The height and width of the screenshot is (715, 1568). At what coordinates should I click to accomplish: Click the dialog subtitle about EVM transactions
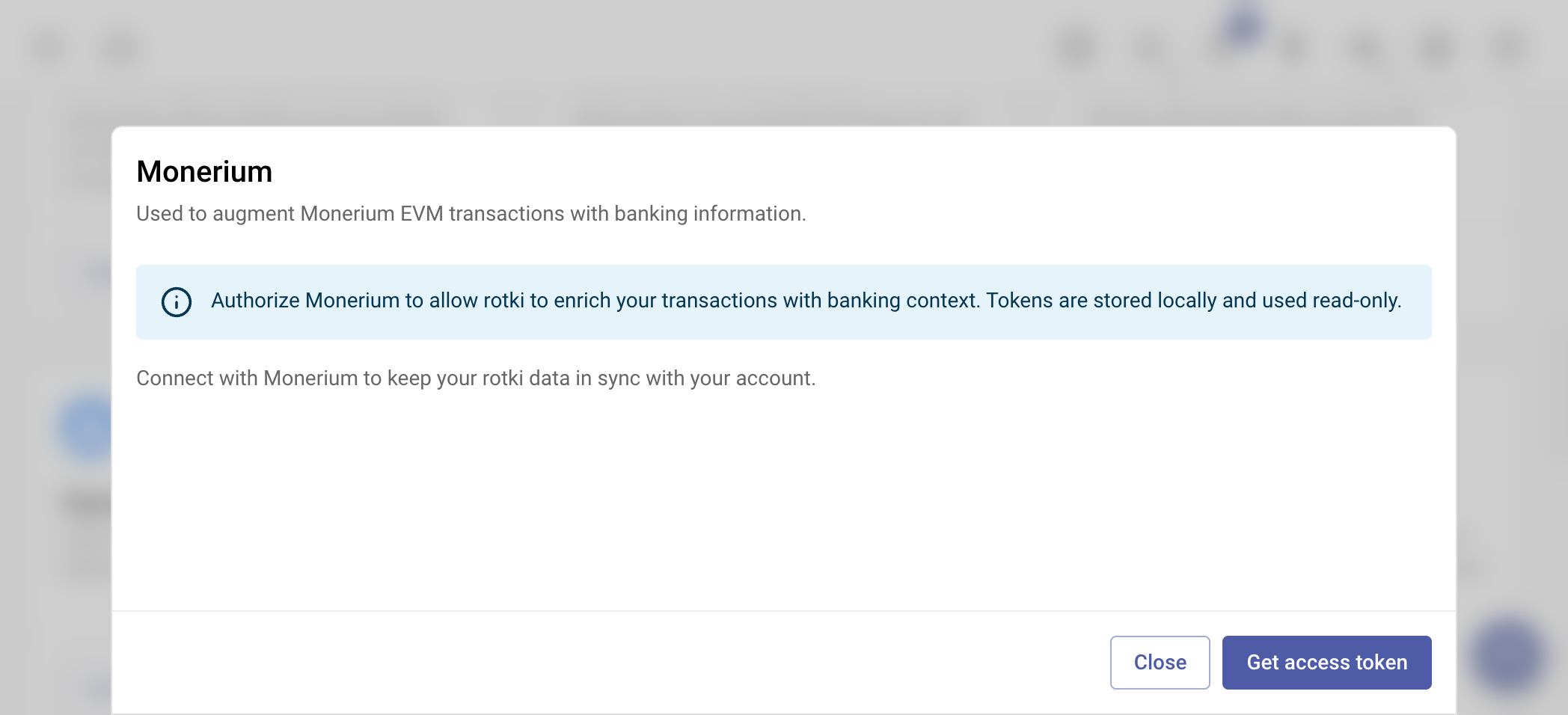471,213
